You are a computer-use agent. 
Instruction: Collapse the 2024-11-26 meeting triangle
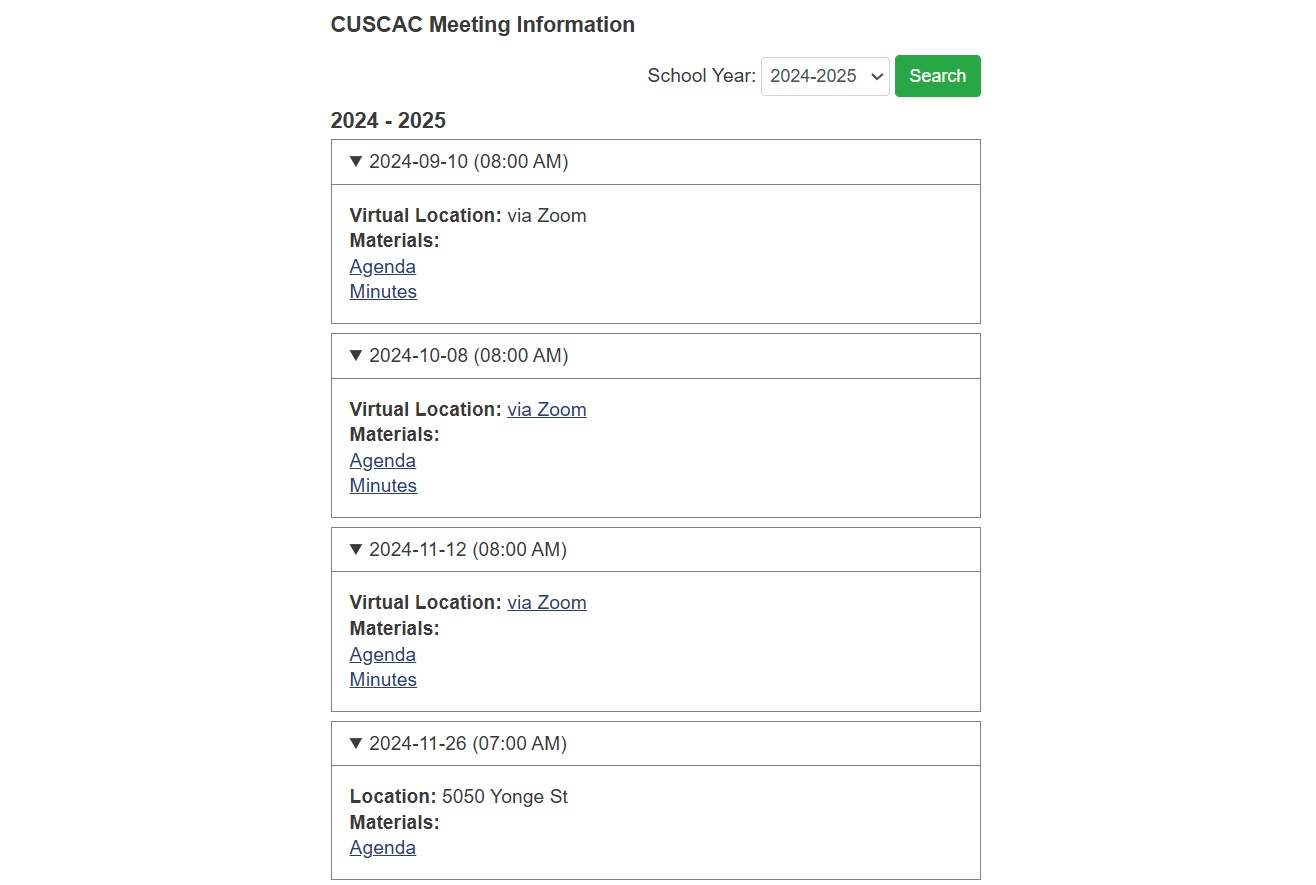coord(356,744)
